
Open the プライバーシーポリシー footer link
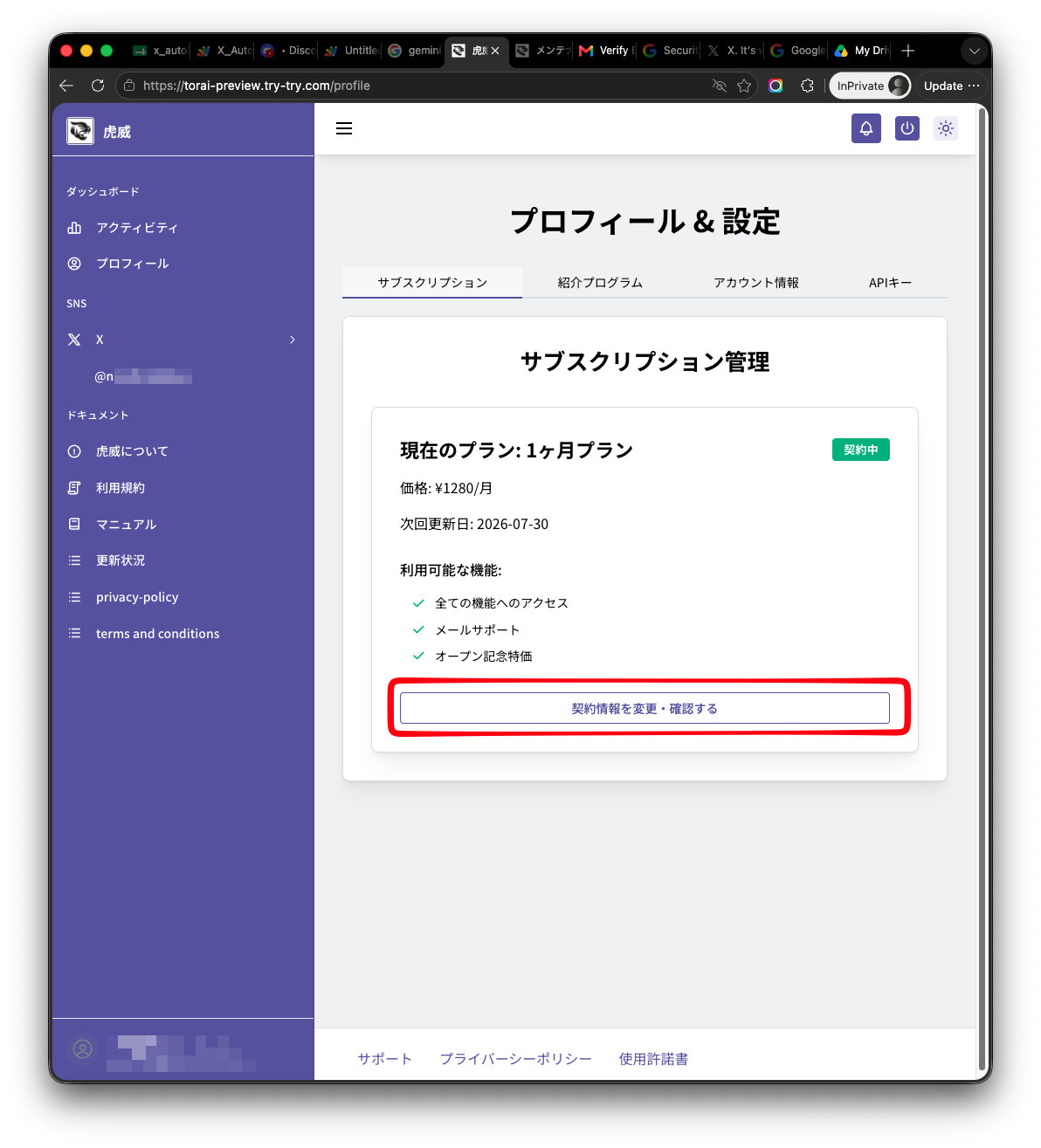[x=515, y=1059]
